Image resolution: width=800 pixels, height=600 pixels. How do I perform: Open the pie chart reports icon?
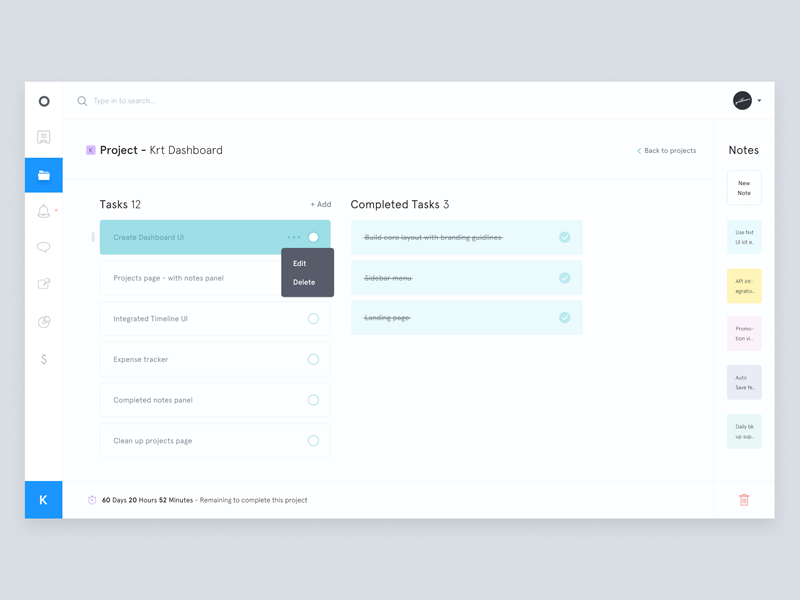(43, 322)
